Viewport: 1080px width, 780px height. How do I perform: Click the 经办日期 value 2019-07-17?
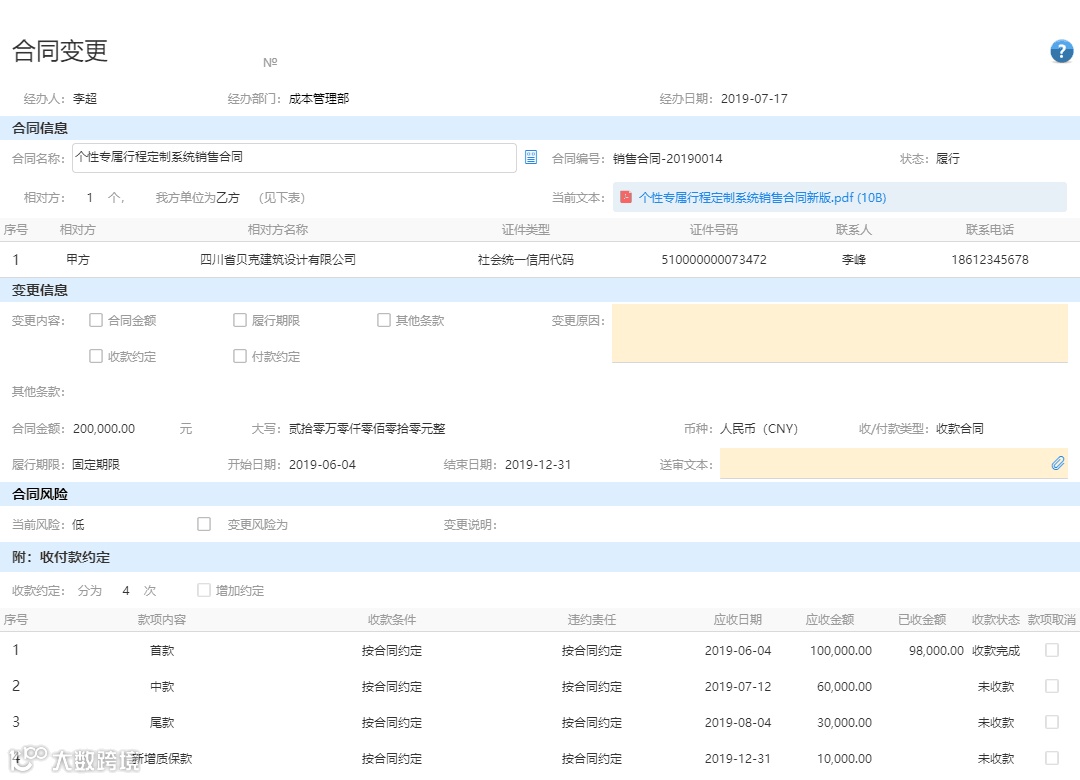pyautogui.click(x=754, y=99)
